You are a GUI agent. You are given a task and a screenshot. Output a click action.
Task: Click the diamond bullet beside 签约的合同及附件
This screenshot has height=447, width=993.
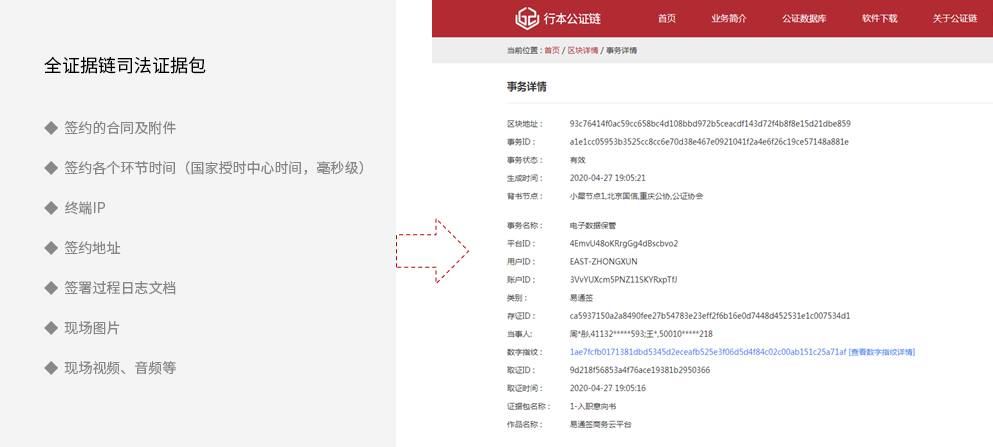[x=51, y=128]
